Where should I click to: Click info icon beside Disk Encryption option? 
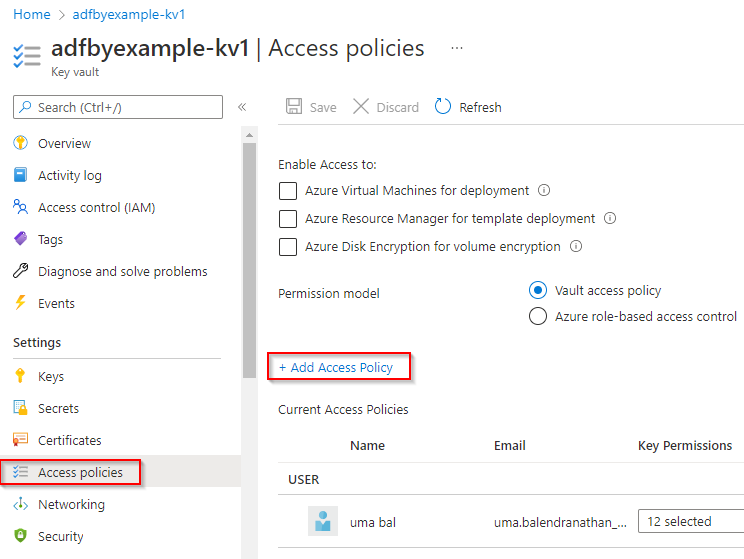point(576,246)
